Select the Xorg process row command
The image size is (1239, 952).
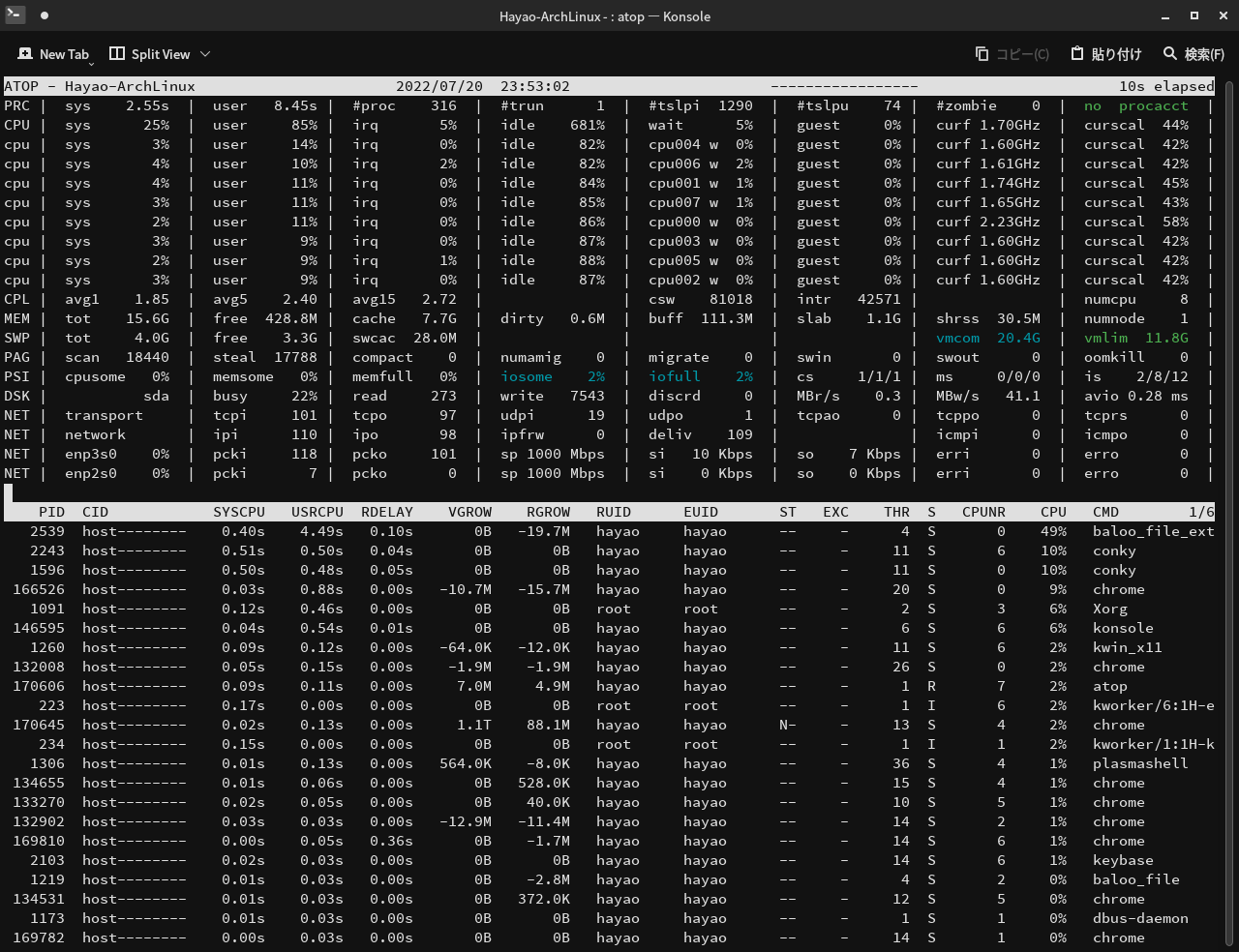click(1110, 609)
